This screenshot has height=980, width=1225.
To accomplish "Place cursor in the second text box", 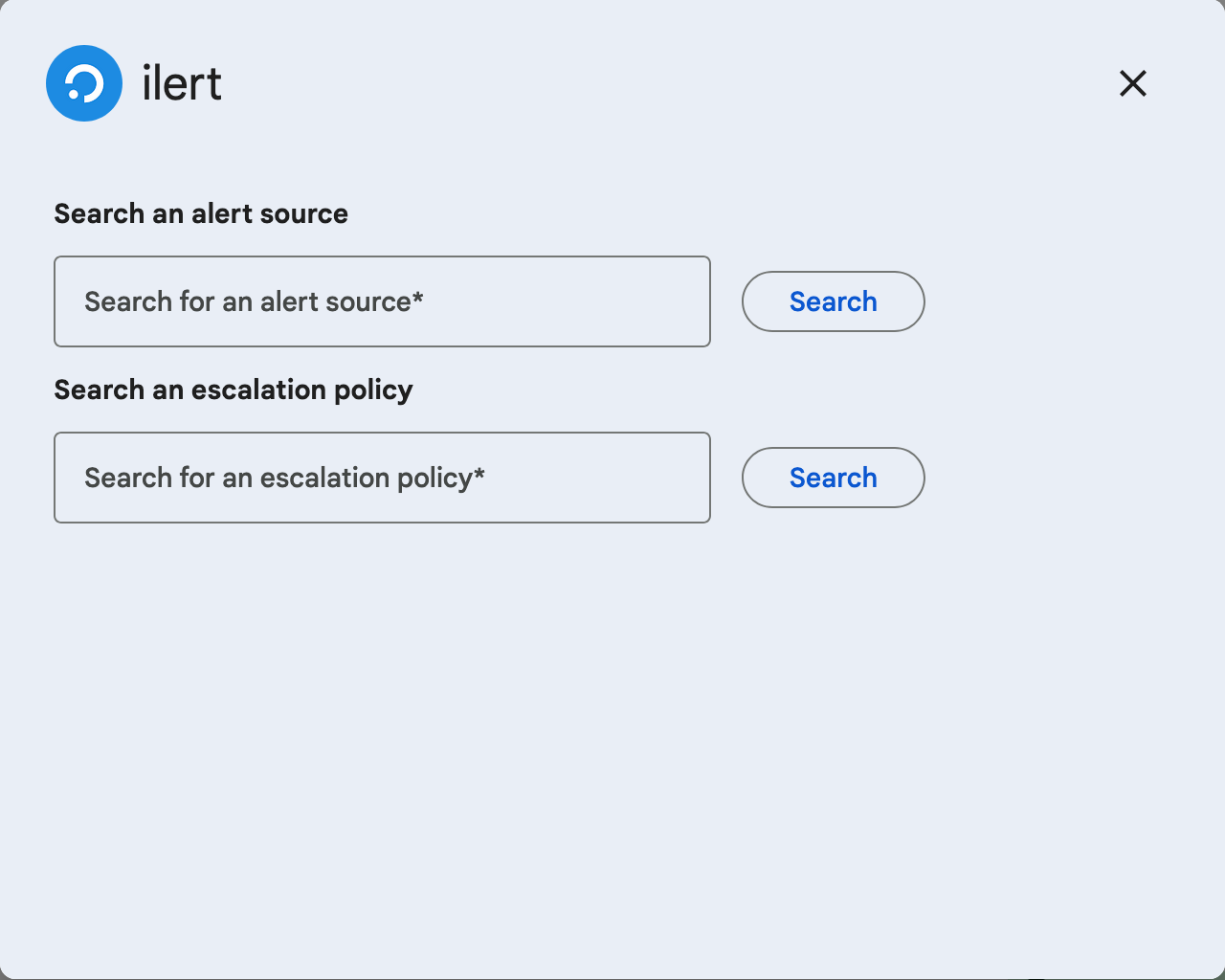I will tap(382, 478).
